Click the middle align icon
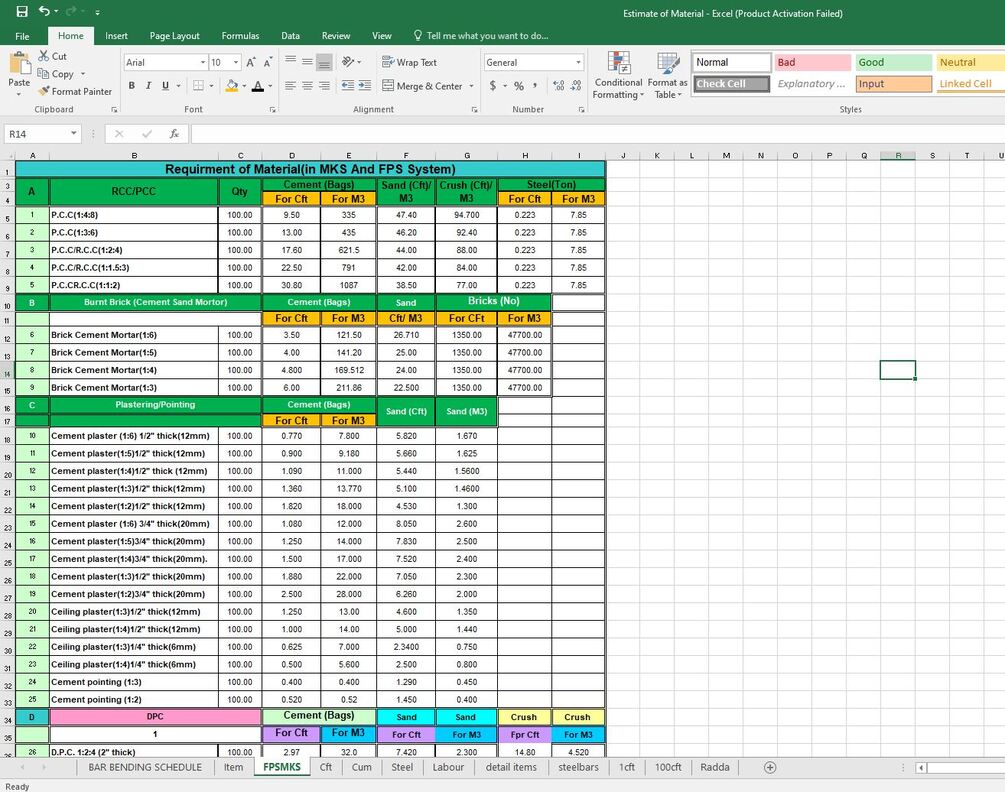The height and width of the screenshot is (792, 1005). pos(308,62)
